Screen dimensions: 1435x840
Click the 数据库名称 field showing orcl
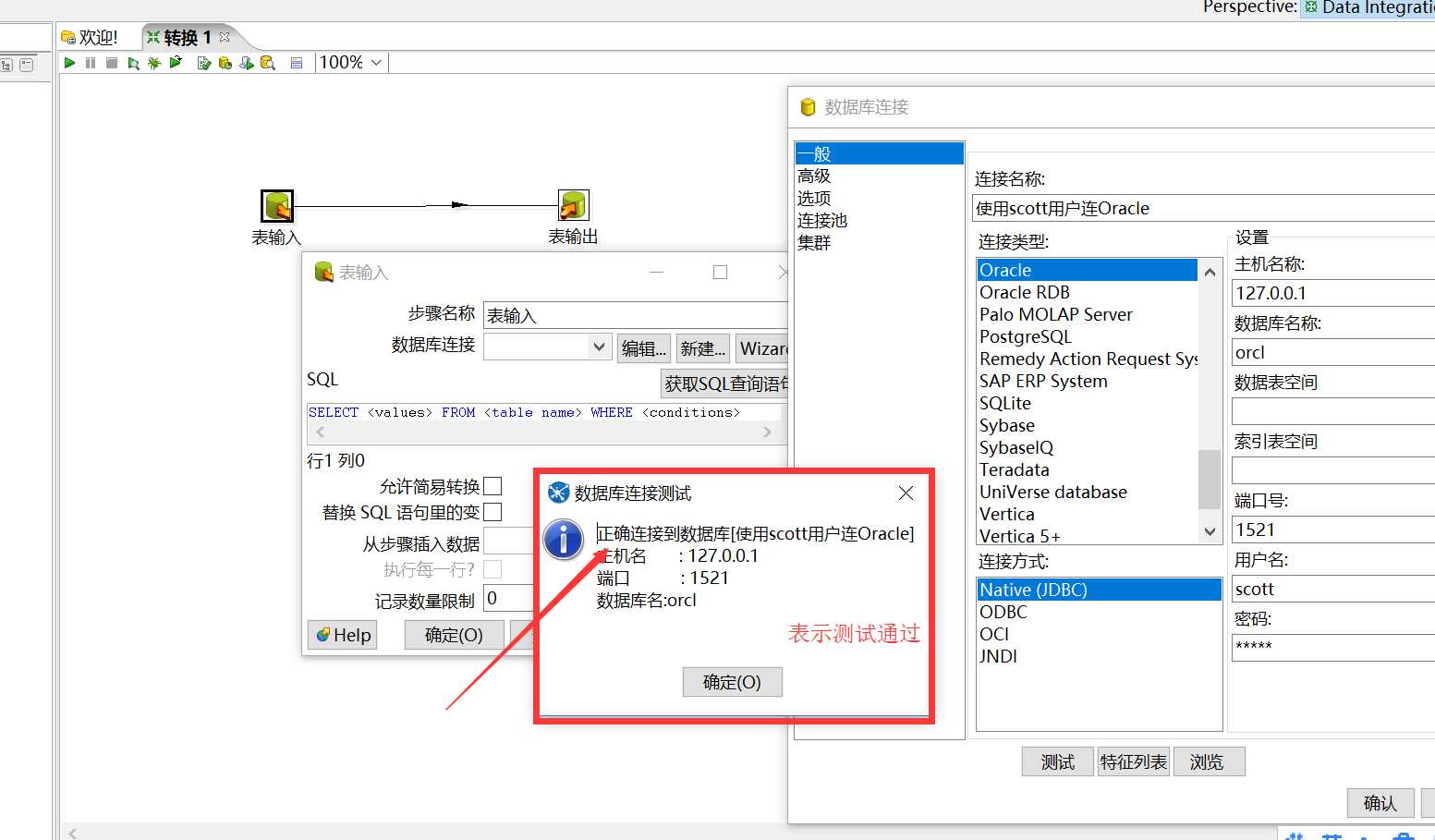pyautogui.click(x=1333, y=352)
